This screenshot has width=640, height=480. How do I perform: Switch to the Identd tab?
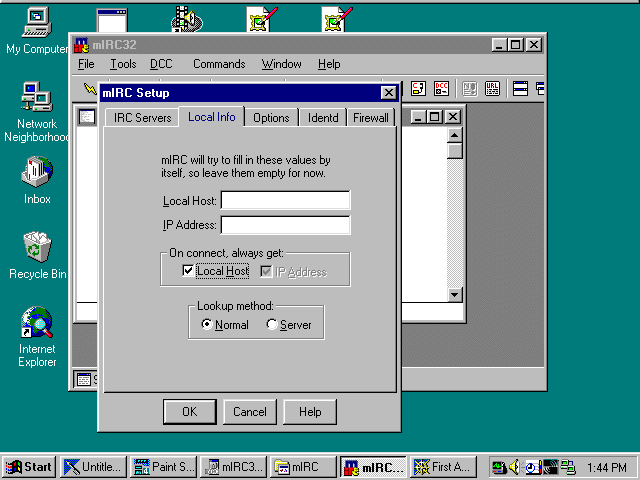point(323,118)
